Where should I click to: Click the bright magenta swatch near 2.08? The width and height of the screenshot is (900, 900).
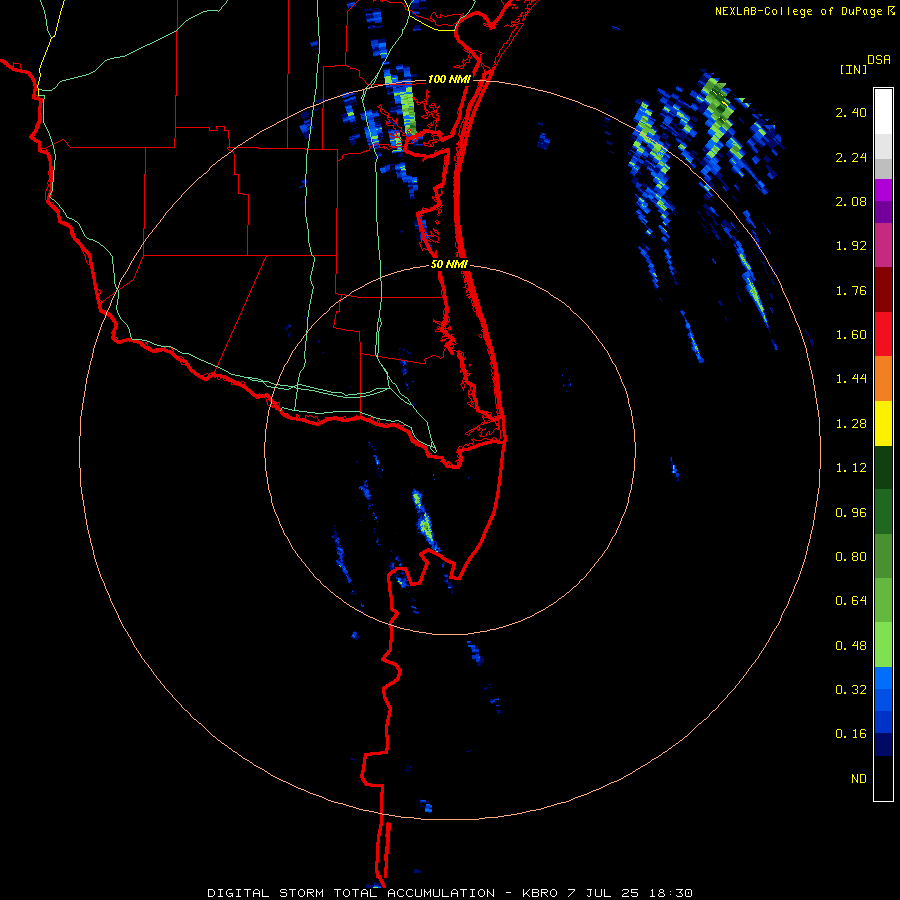pos(883,190)
